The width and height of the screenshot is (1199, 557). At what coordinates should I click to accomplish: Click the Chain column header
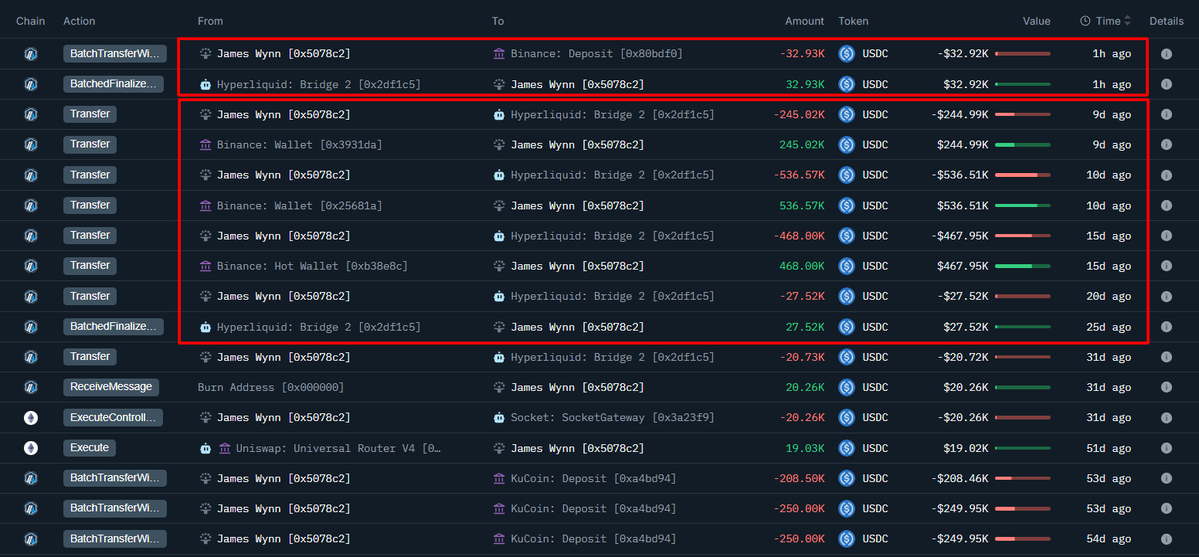pyautogui.click(x=31, y=21)
